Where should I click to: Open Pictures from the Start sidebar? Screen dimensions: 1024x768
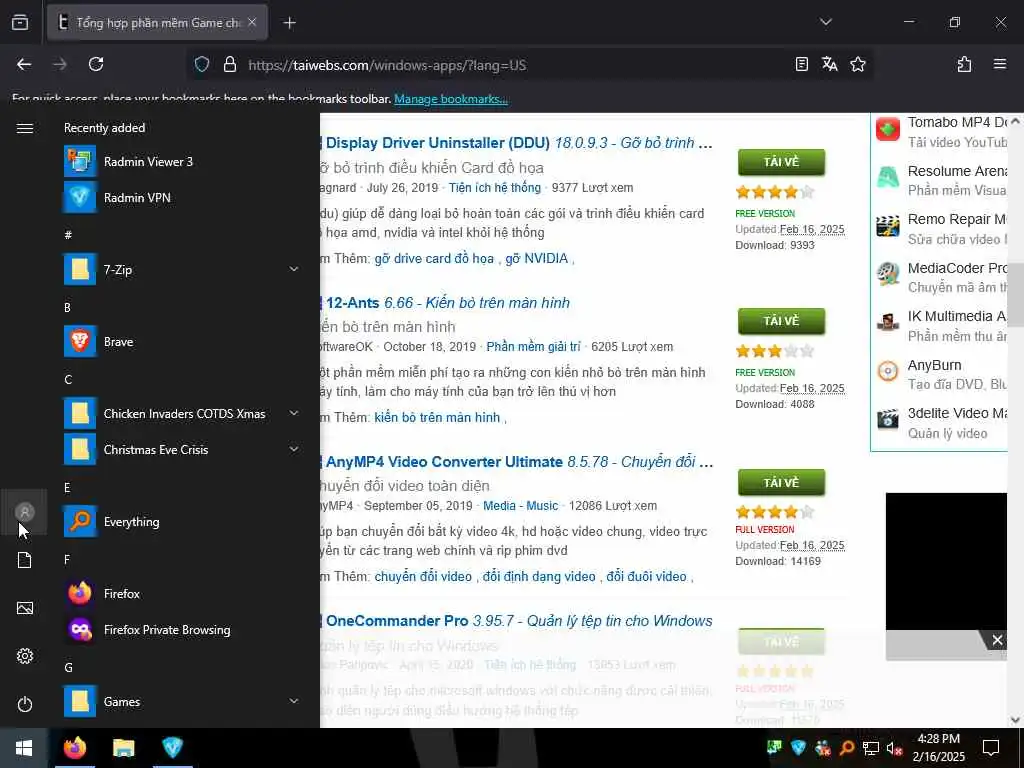click(x=25, y=608)
